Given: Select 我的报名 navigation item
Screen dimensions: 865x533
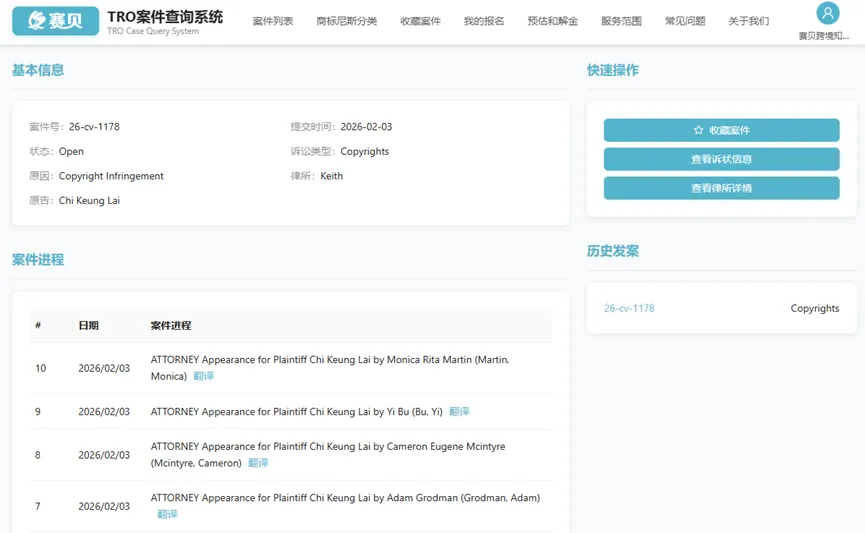Looking at the screenshot, I should (484, 21).
